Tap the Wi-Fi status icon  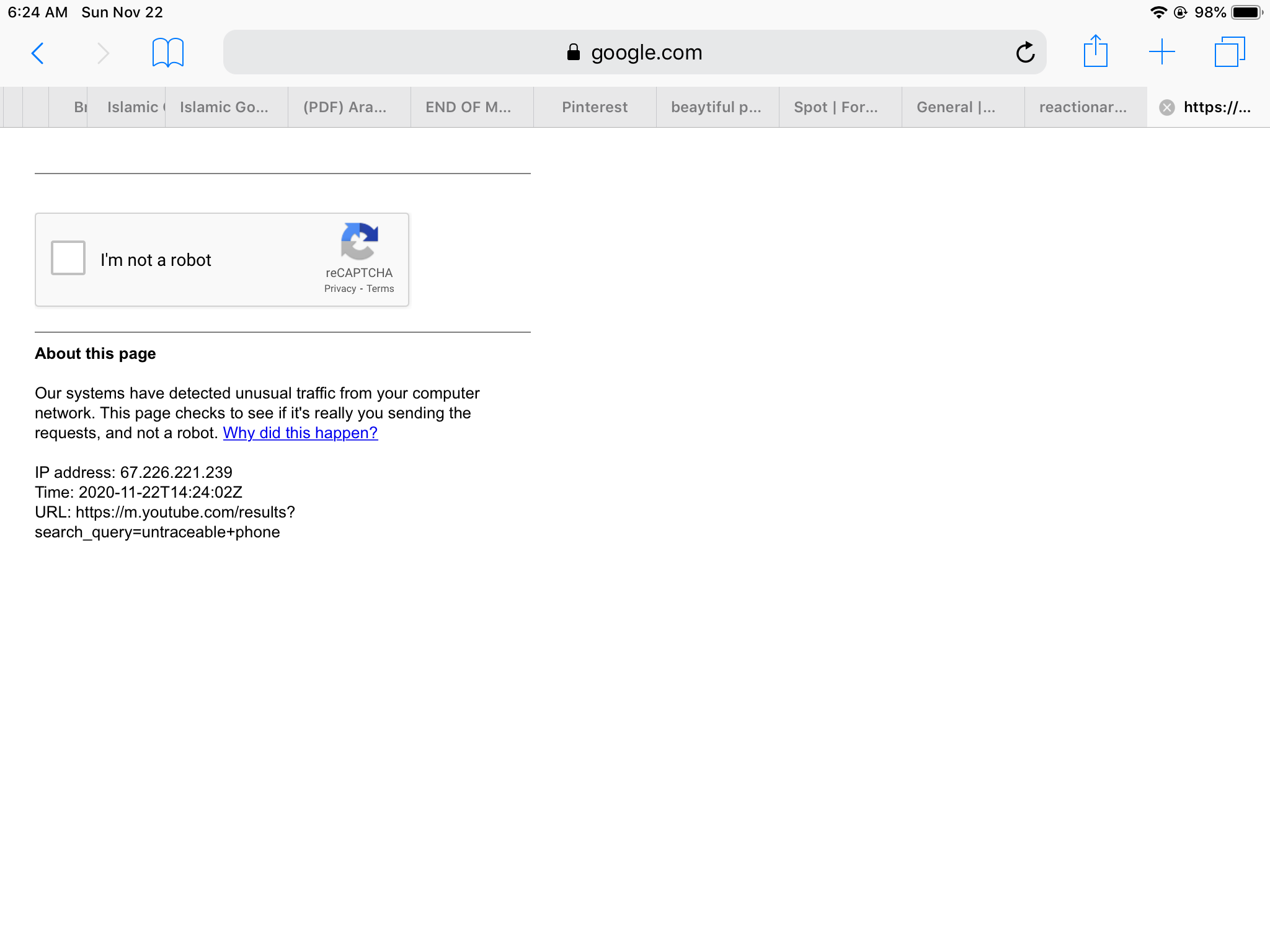click(x=1158, y=12)
